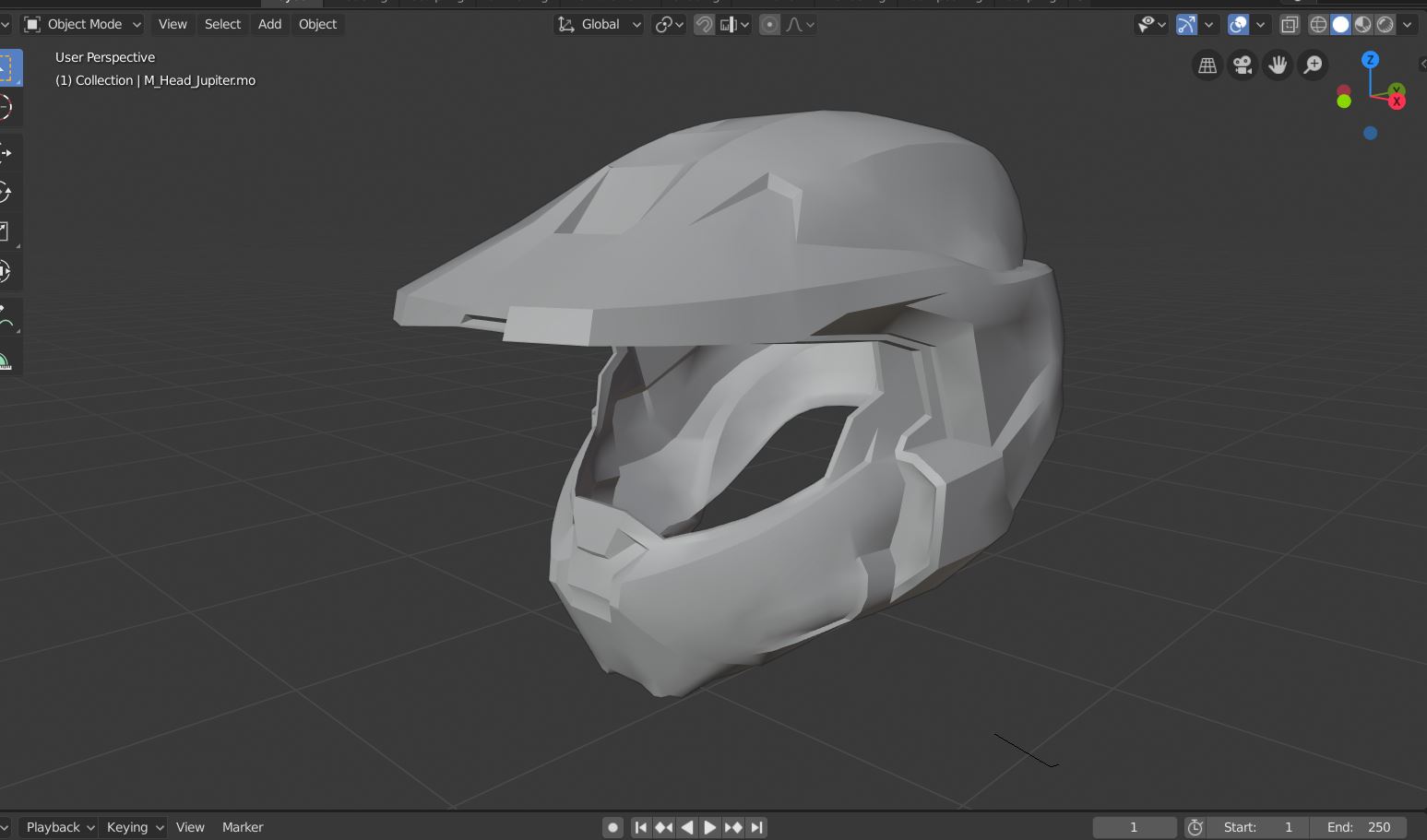Switch to rendered viewport shading
Image resolution: width=1427 pixels, height=840 pixels.
click(1385, 25)
